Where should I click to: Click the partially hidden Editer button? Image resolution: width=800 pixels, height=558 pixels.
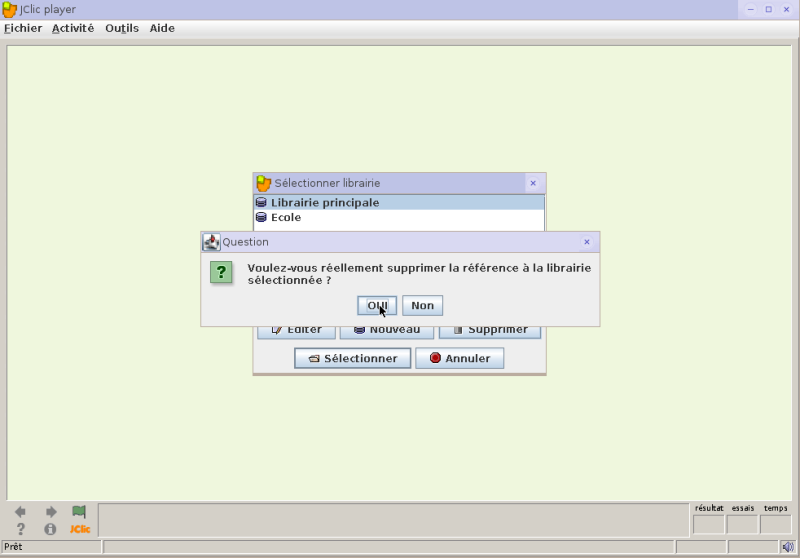point(296,332)
